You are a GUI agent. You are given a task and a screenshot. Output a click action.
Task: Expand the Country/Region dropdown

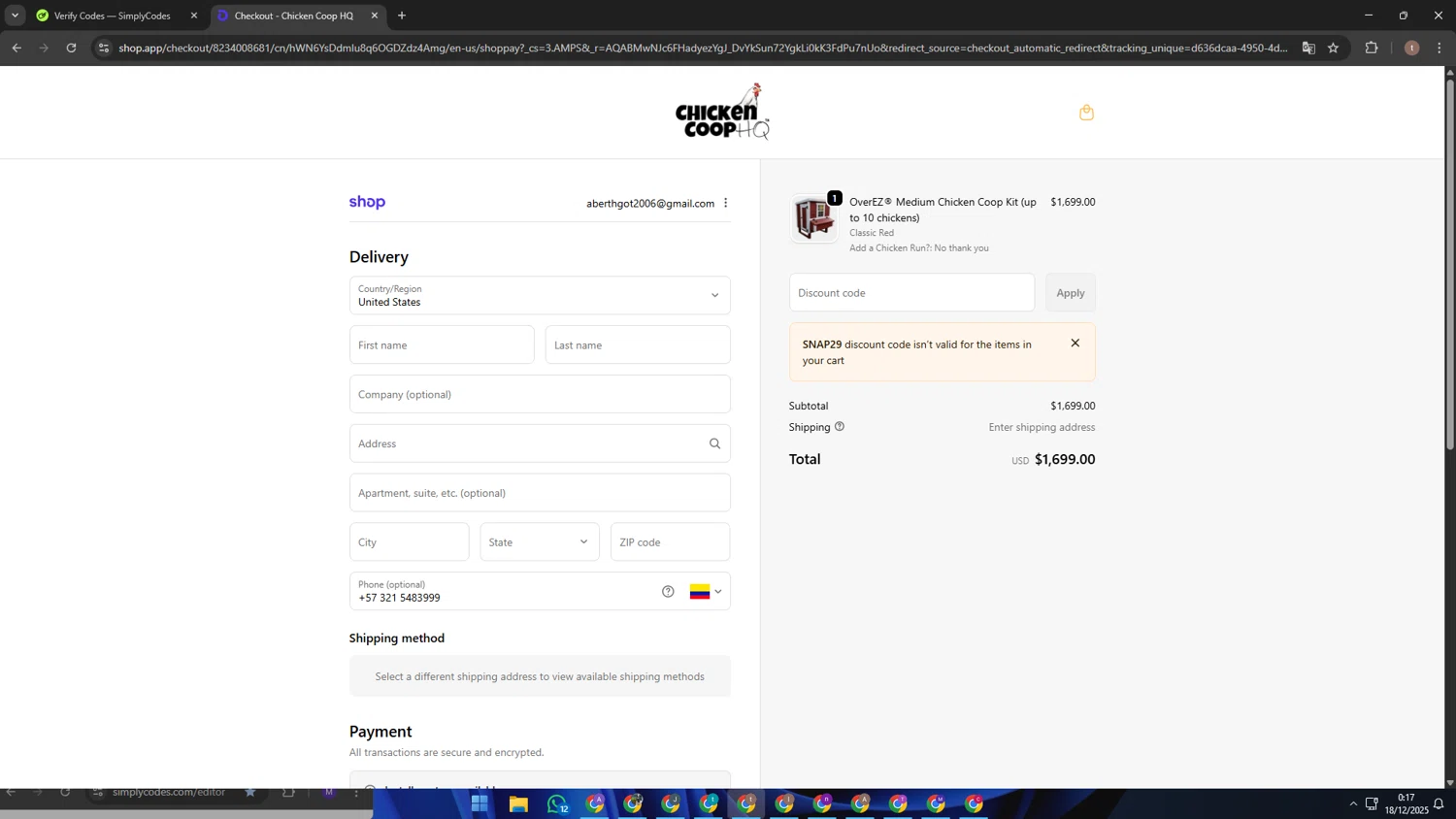coord(540,295)
